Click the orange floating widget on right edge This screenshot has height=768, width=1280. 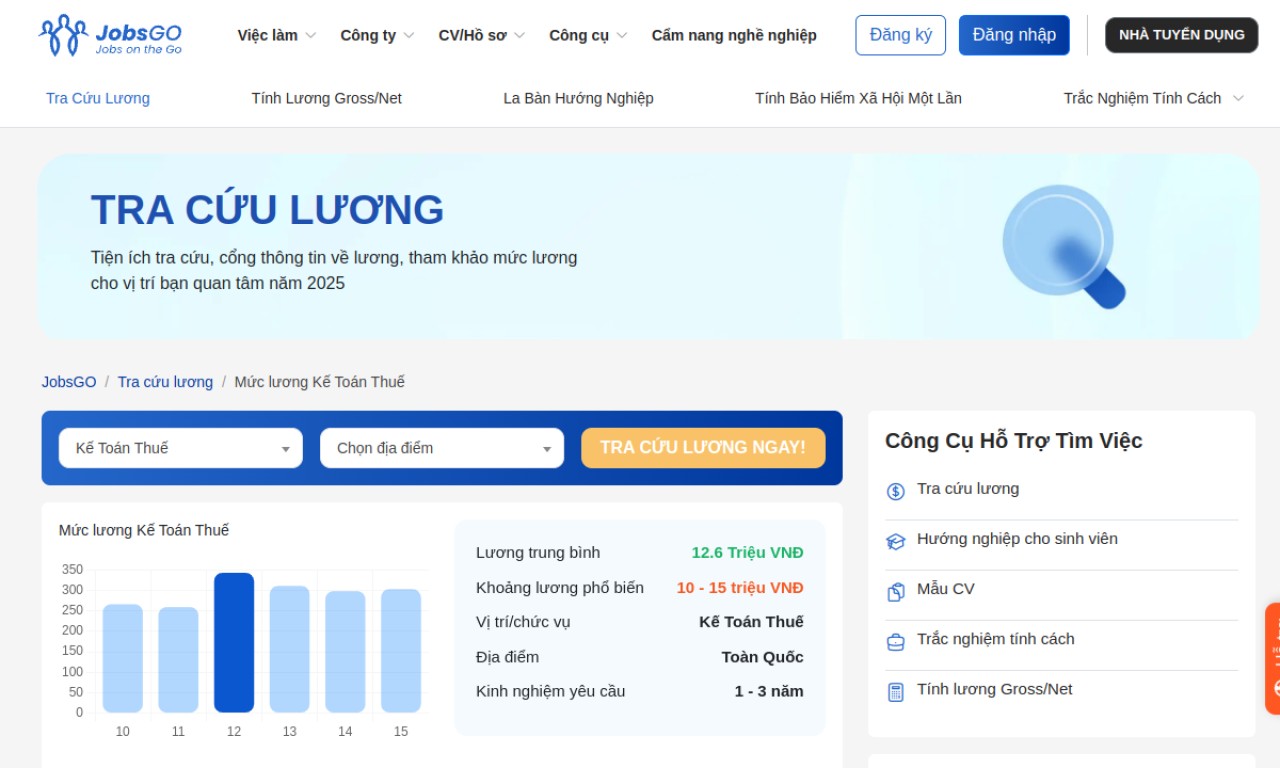click(x=1272, y=658)
